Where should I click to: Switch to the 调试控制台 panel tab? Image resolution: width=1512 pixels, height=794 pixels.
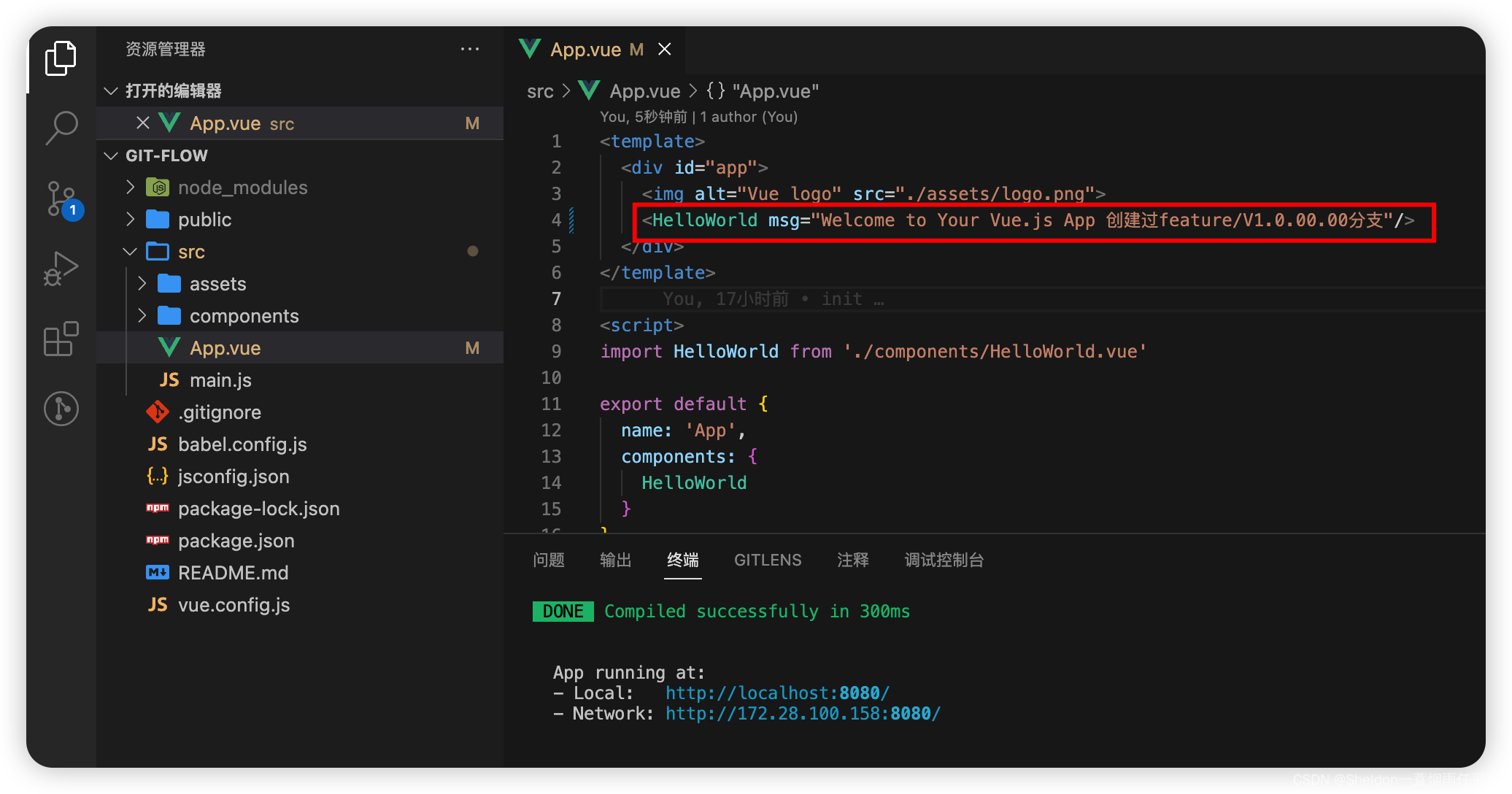click(944, 560)
